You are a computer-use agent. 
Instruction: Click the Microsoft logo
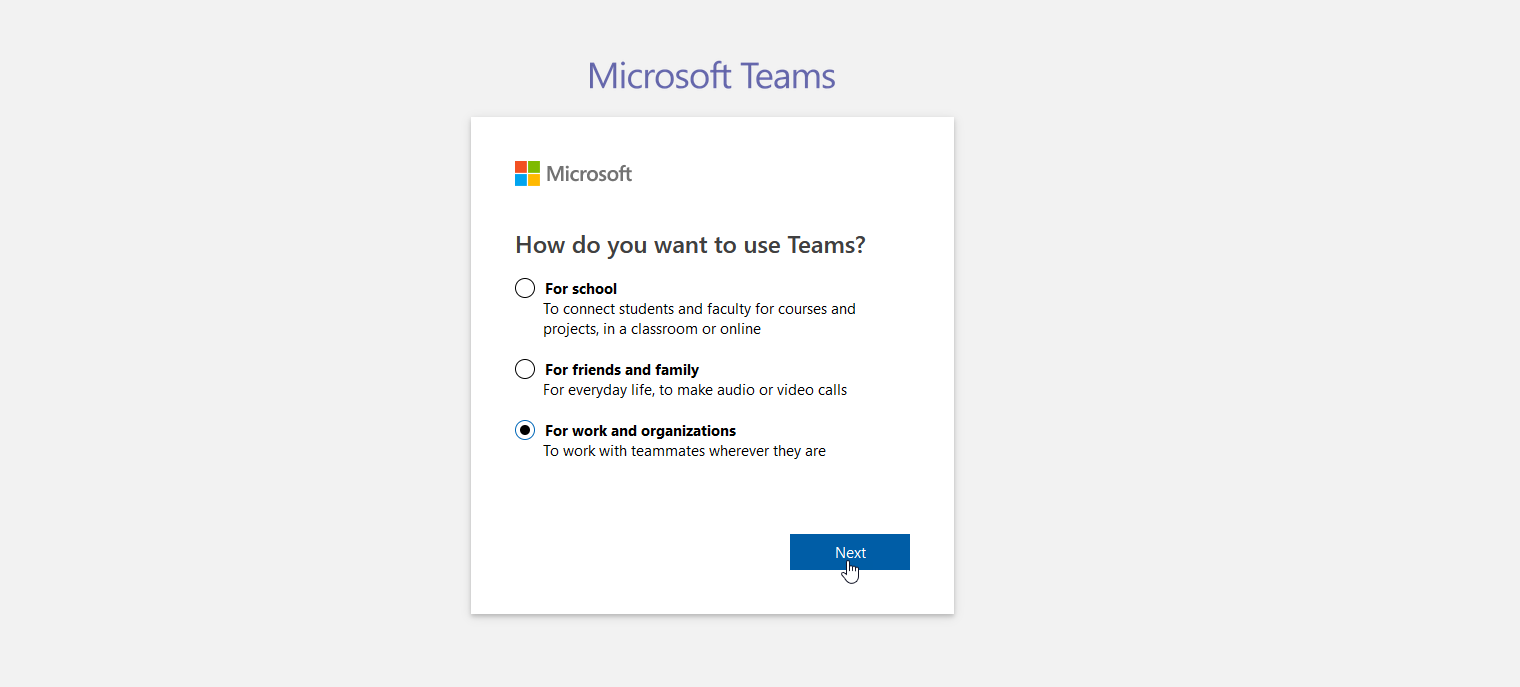573,174
